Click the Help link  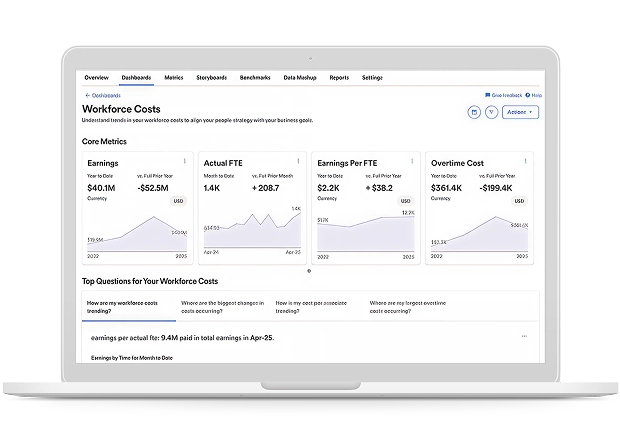537,95
